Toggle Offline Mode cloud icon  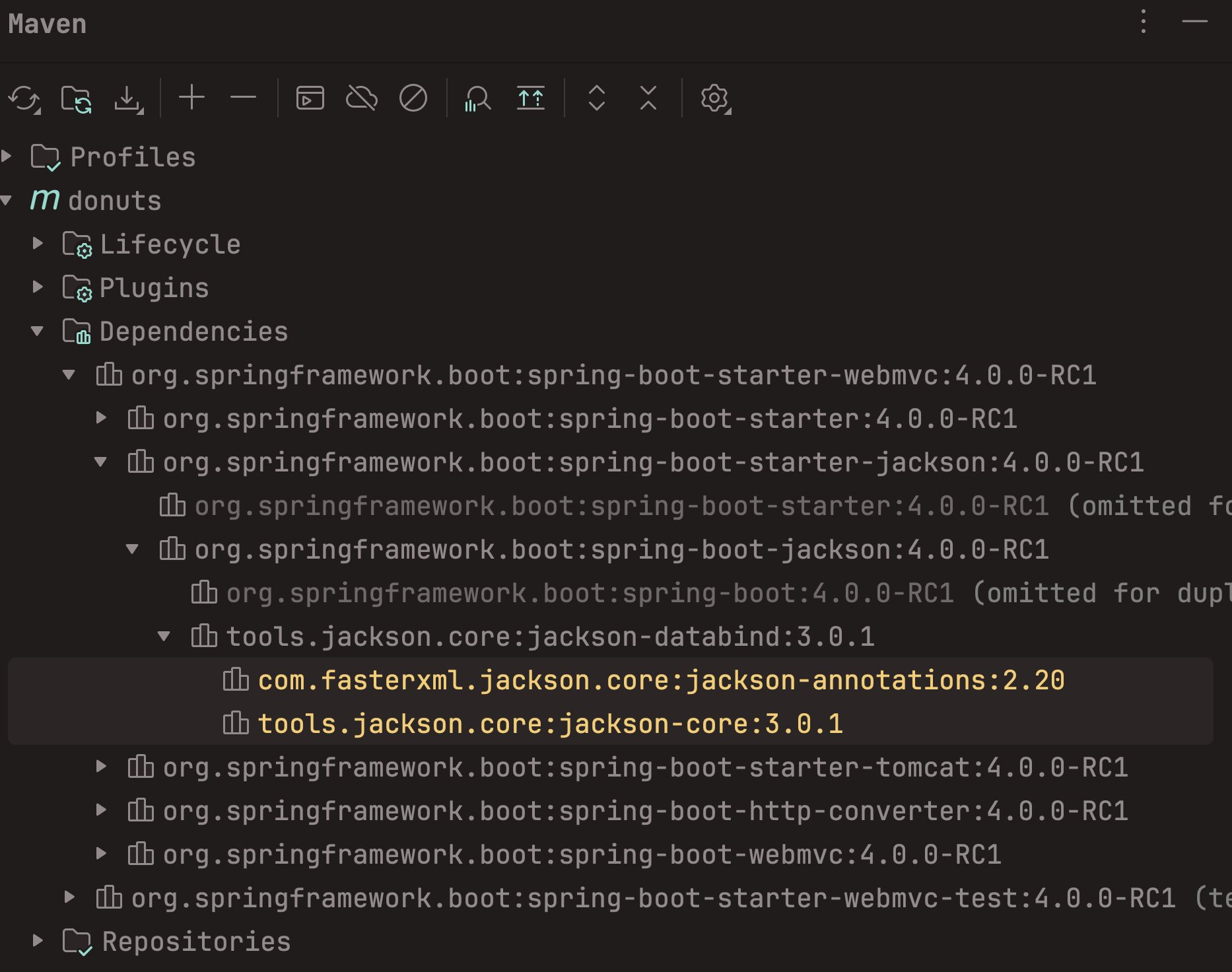point(362,98)
